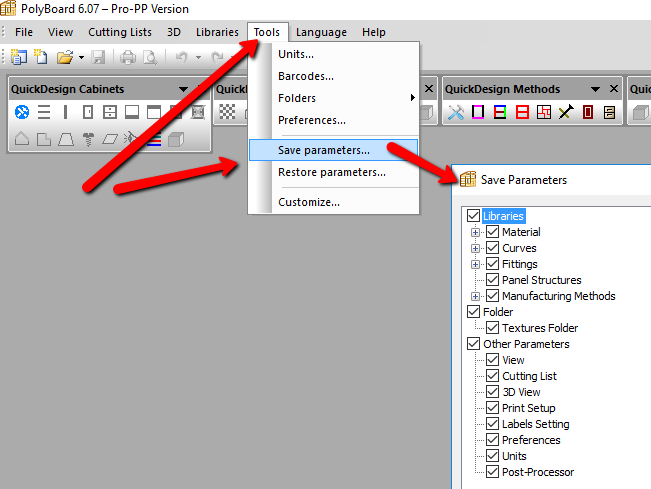Viewport: 651px width, 489px height.
Task: Click the multicolor frame with shelf icon in Methods
Action: coord(500,112)
